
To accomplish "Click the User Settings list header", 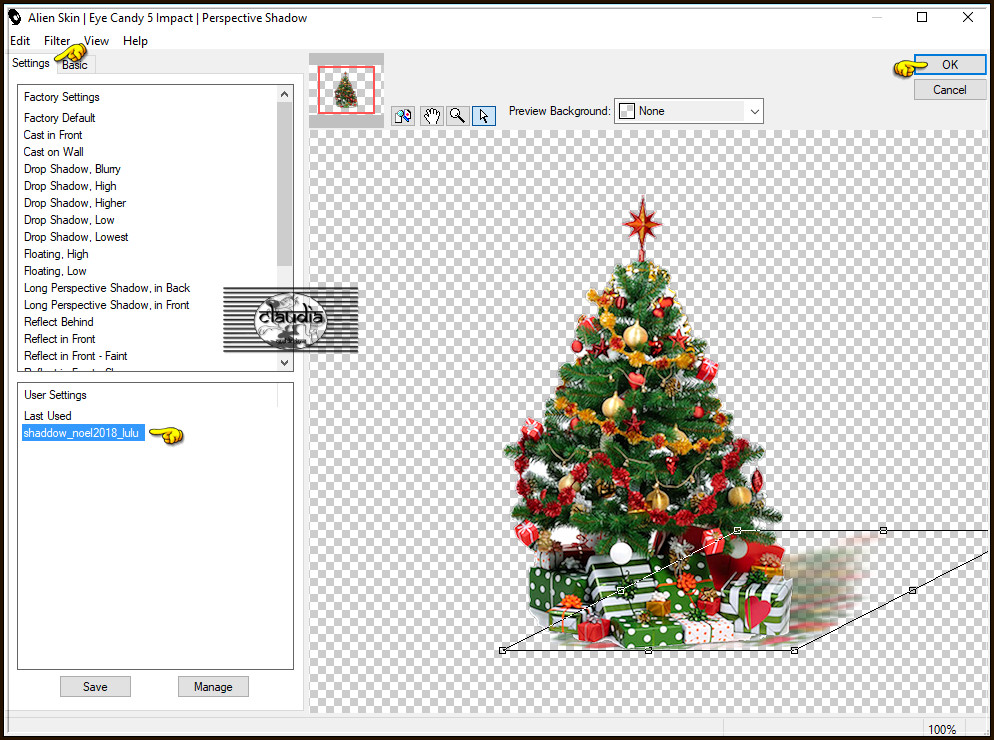I will 55,395.
